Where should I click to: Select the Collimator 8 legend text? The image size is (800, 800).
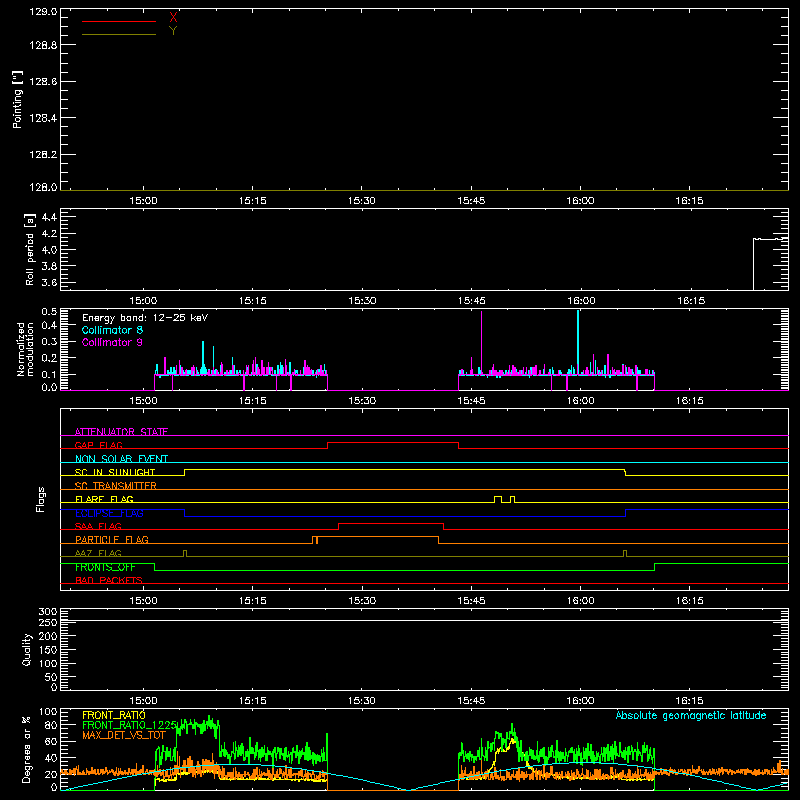click(112, 330)
